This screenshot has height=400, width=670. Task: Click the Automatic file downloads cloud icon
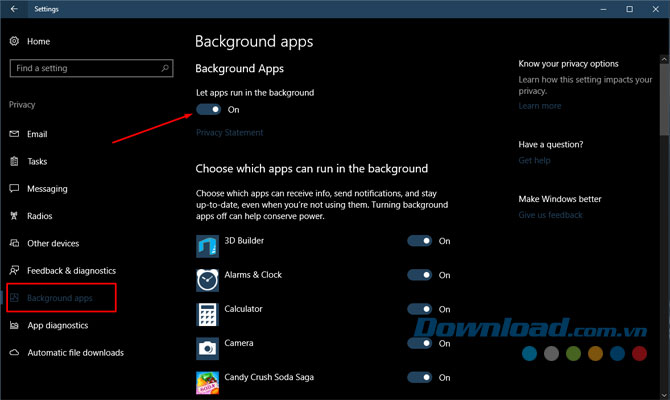(14, 353)
